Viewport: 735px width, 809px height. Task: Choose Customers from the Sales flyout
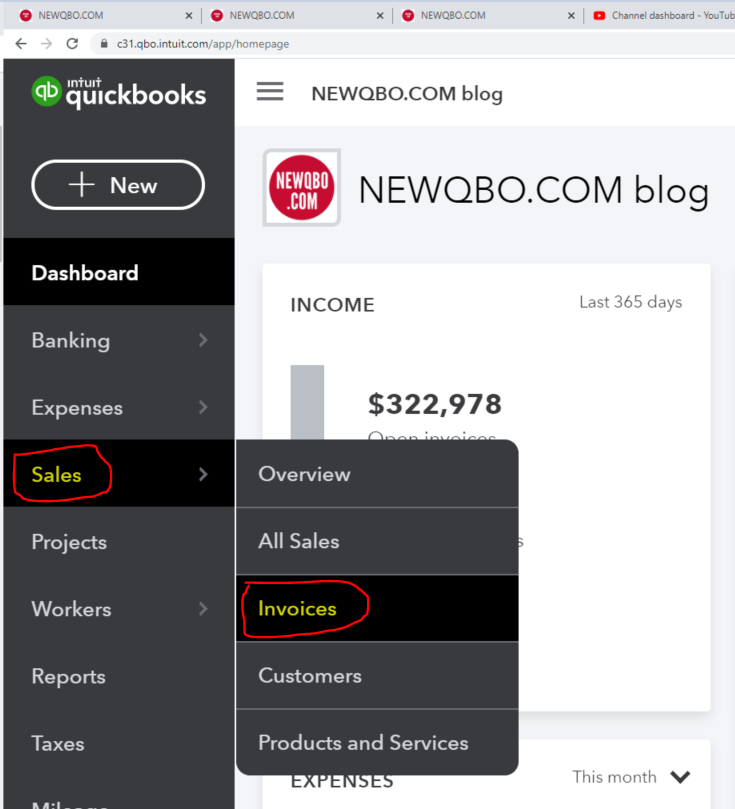377,675
